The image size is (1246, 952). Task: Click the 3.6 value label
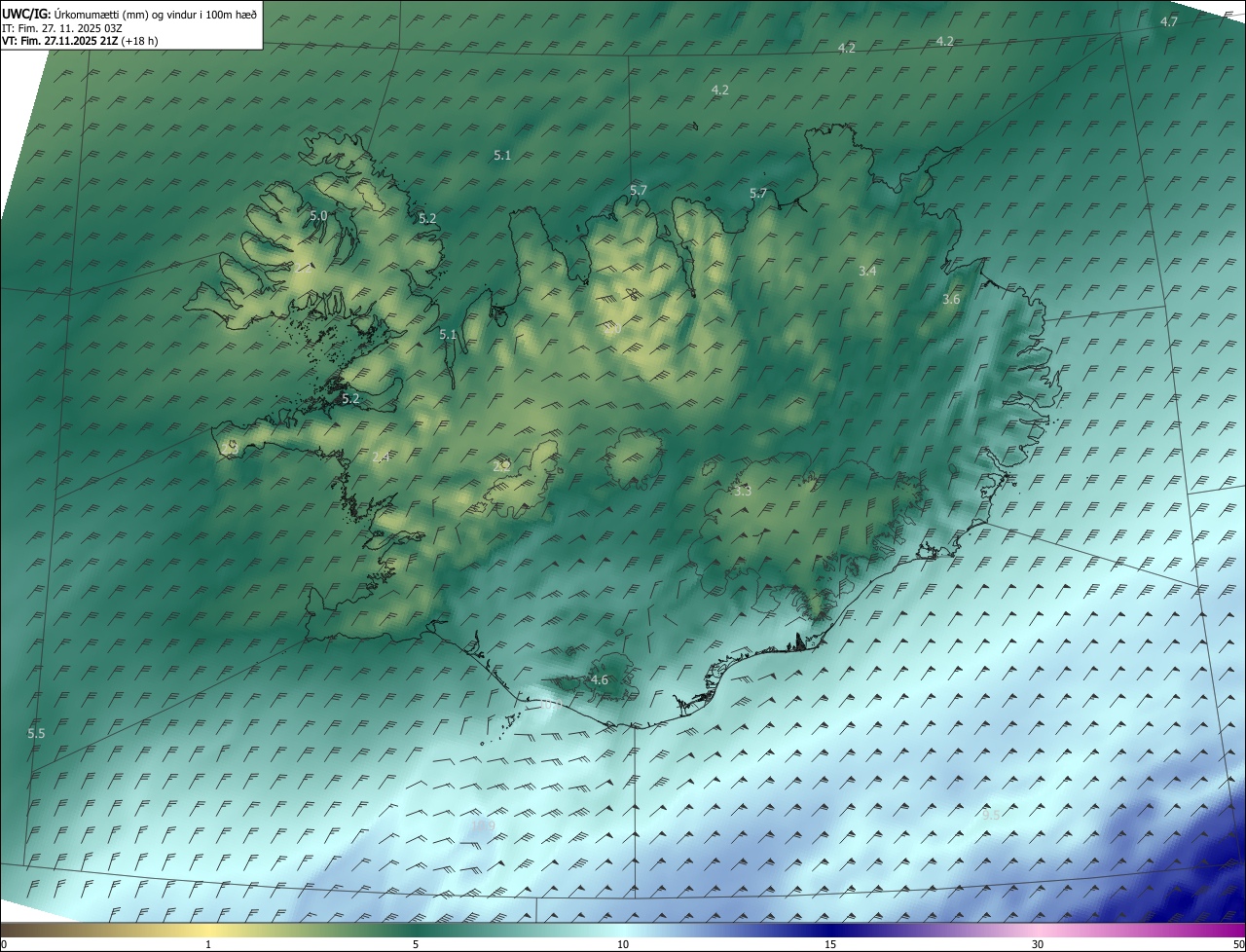point(951,299)
